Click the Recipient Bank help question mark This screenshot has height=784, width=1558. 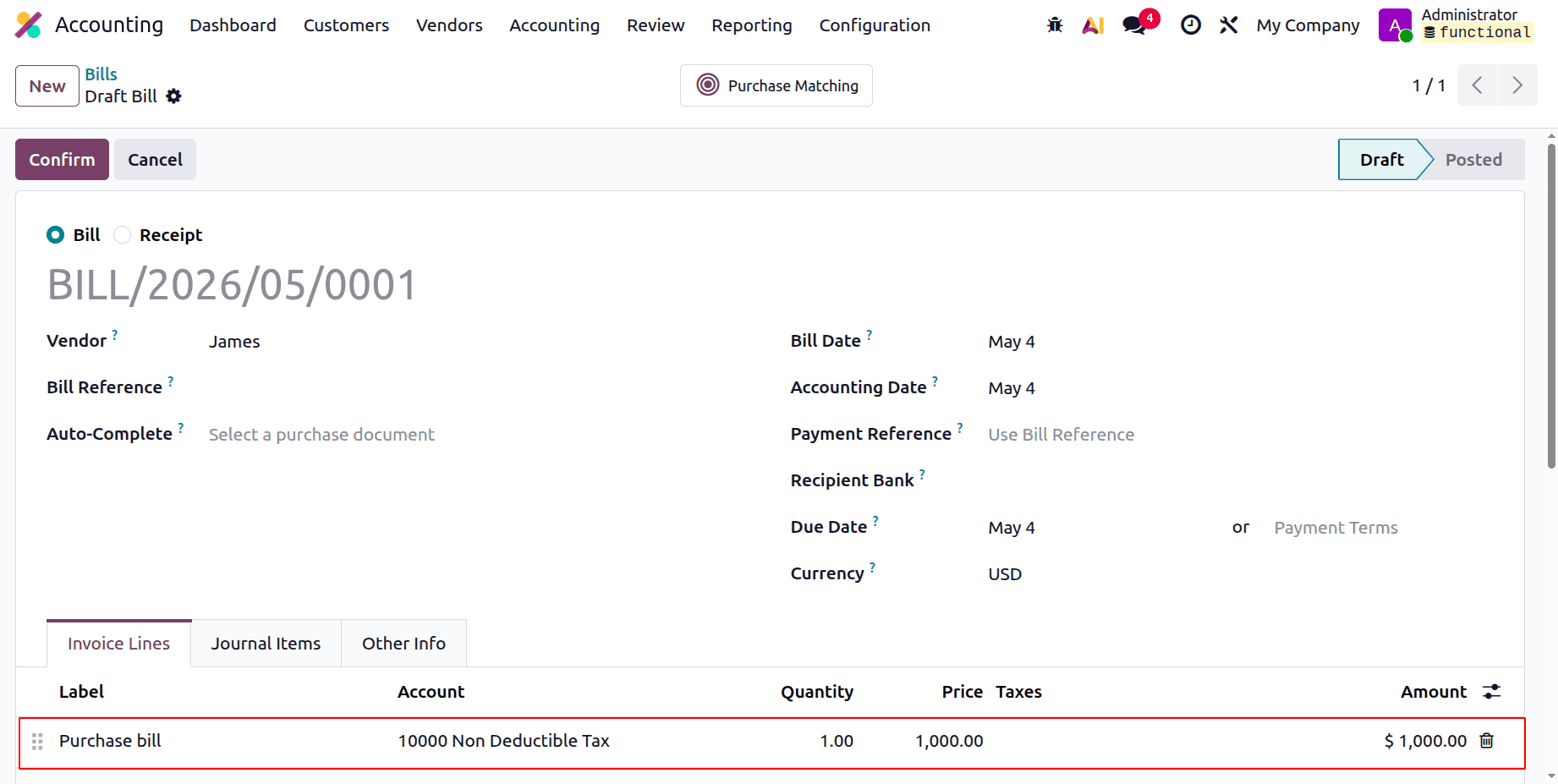pyautogui.click(x=923, y=474)
